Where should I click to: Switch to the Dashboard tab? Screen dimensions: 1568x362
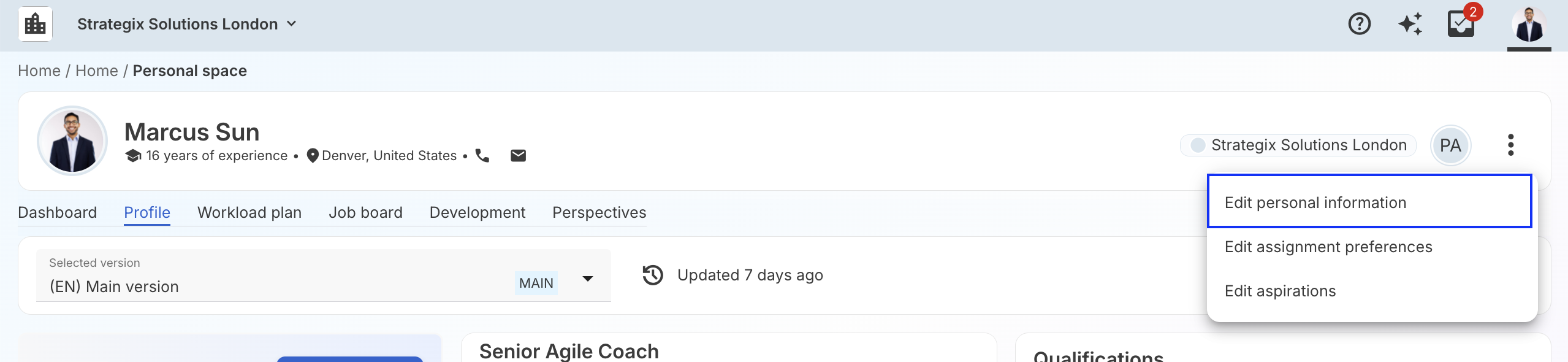(x=57, y=212)
